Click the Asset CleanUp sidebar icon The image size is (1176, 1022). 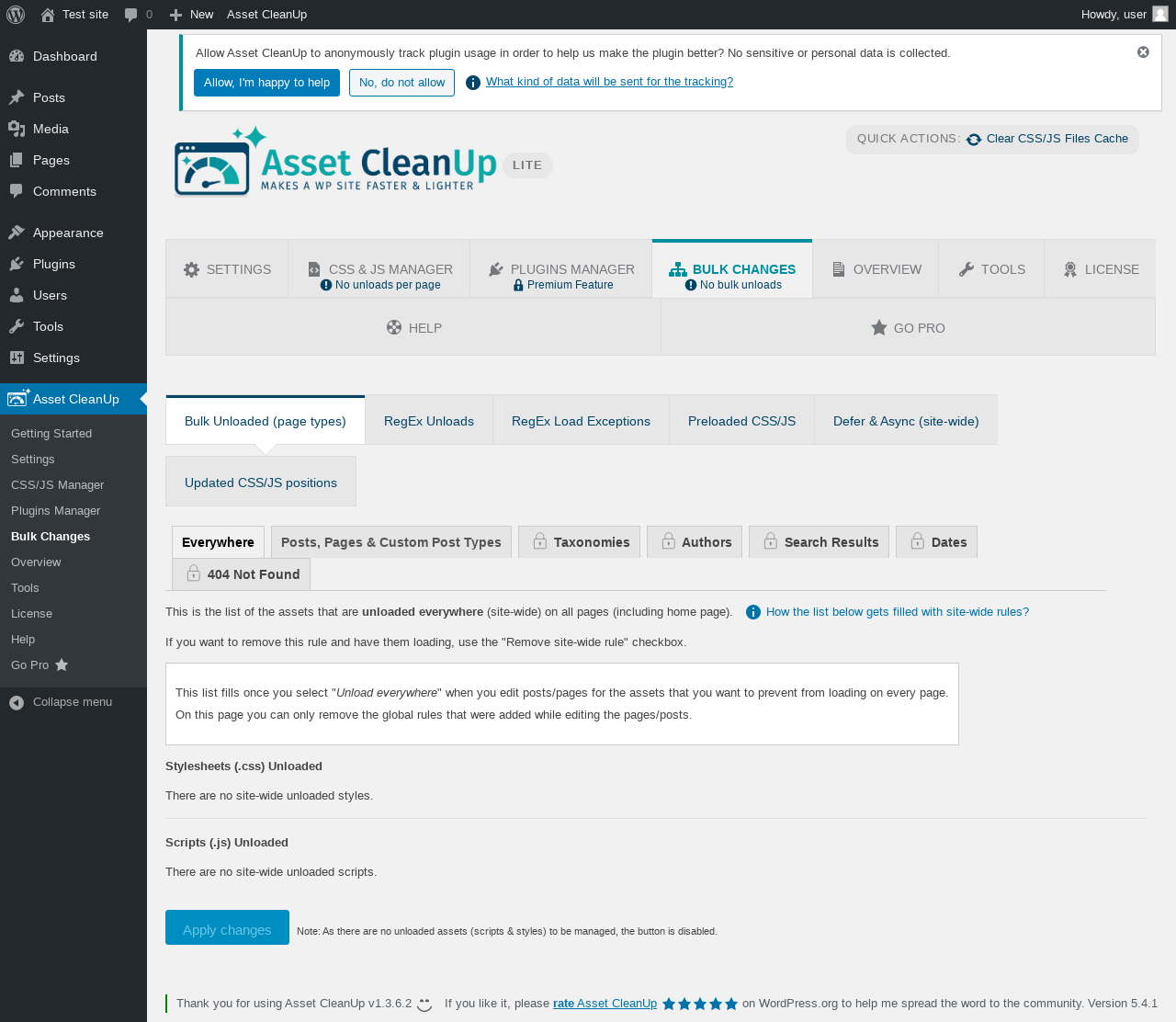coord(18,398)
